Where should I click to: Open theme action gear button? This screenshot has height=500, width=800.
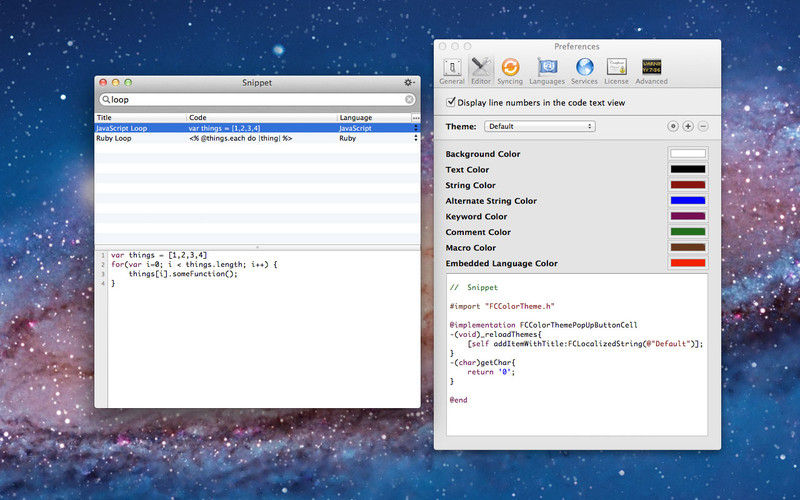click(673, 126)
